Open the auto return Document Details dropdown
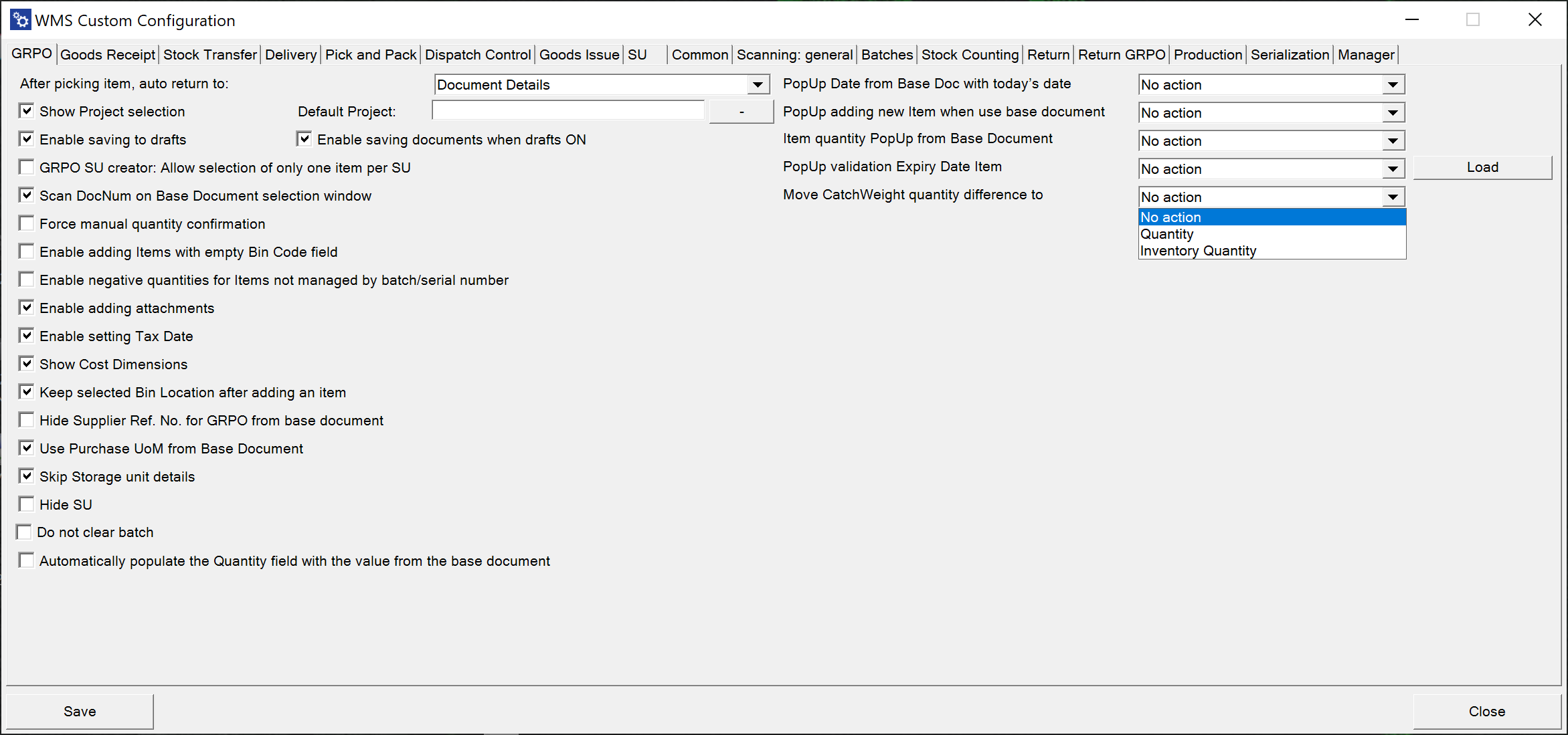 757,84
